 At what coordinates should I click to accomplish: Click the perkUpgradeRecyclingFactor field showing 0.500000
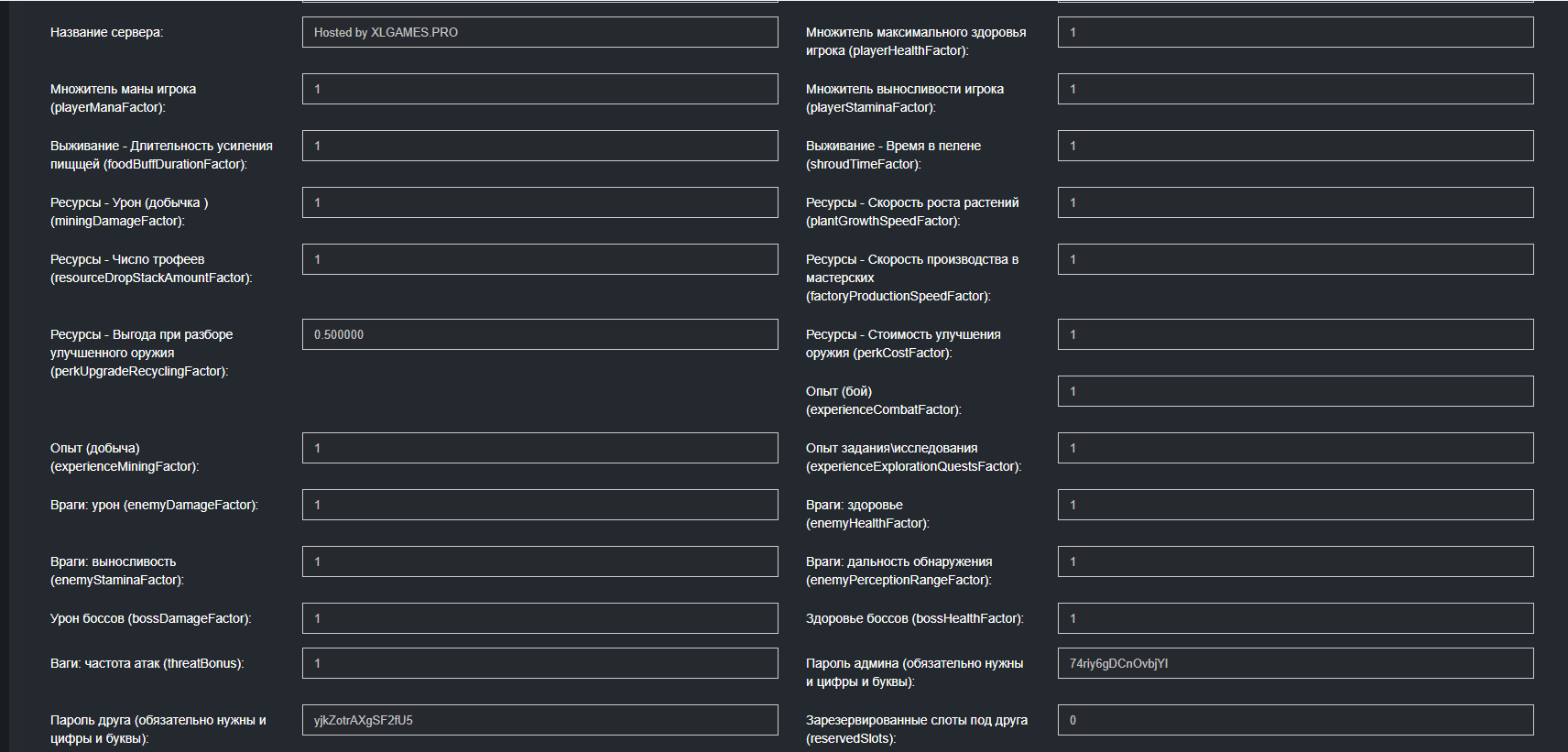tap(539, 334)
